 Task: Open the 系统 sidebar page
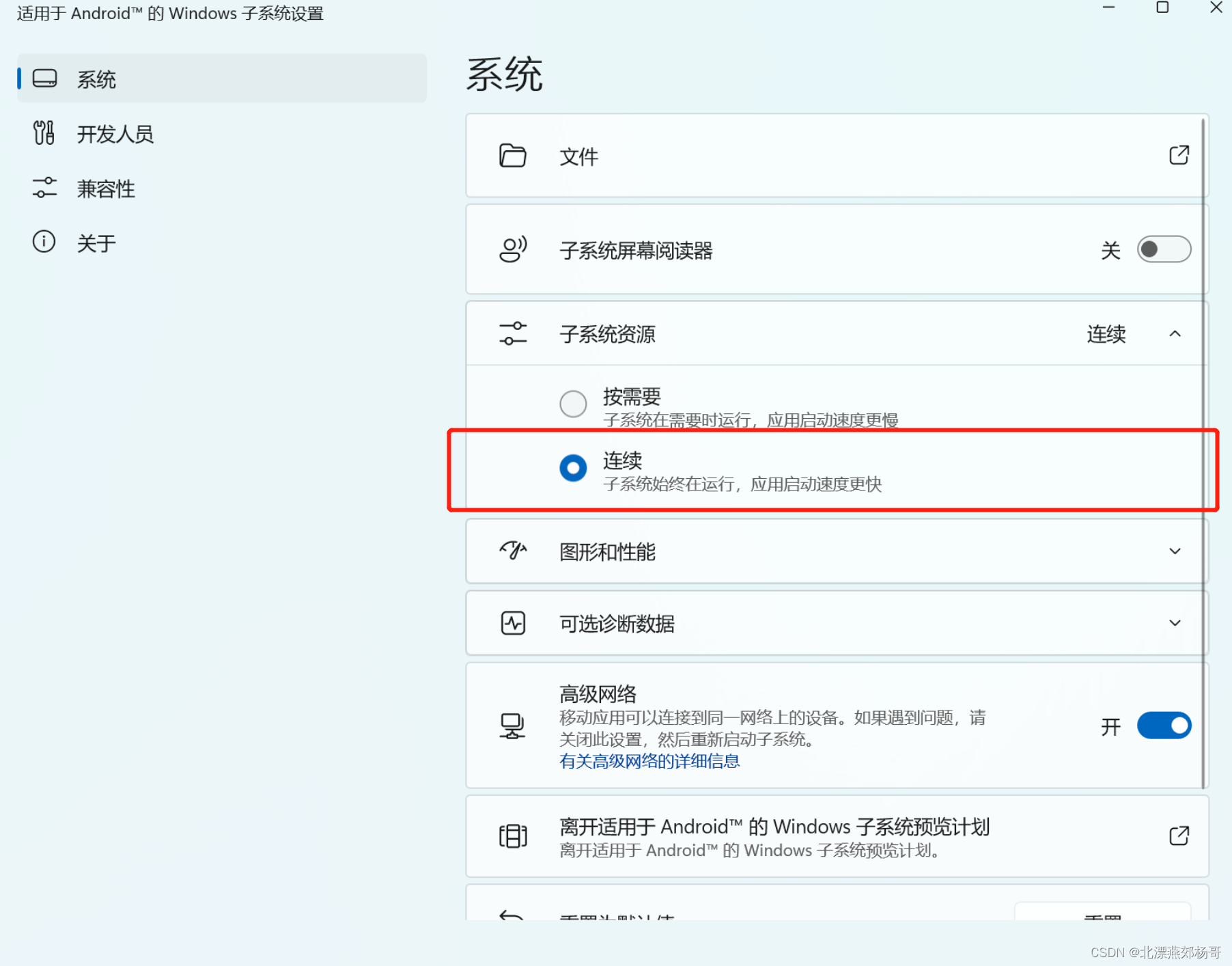(x=222, y=79)
